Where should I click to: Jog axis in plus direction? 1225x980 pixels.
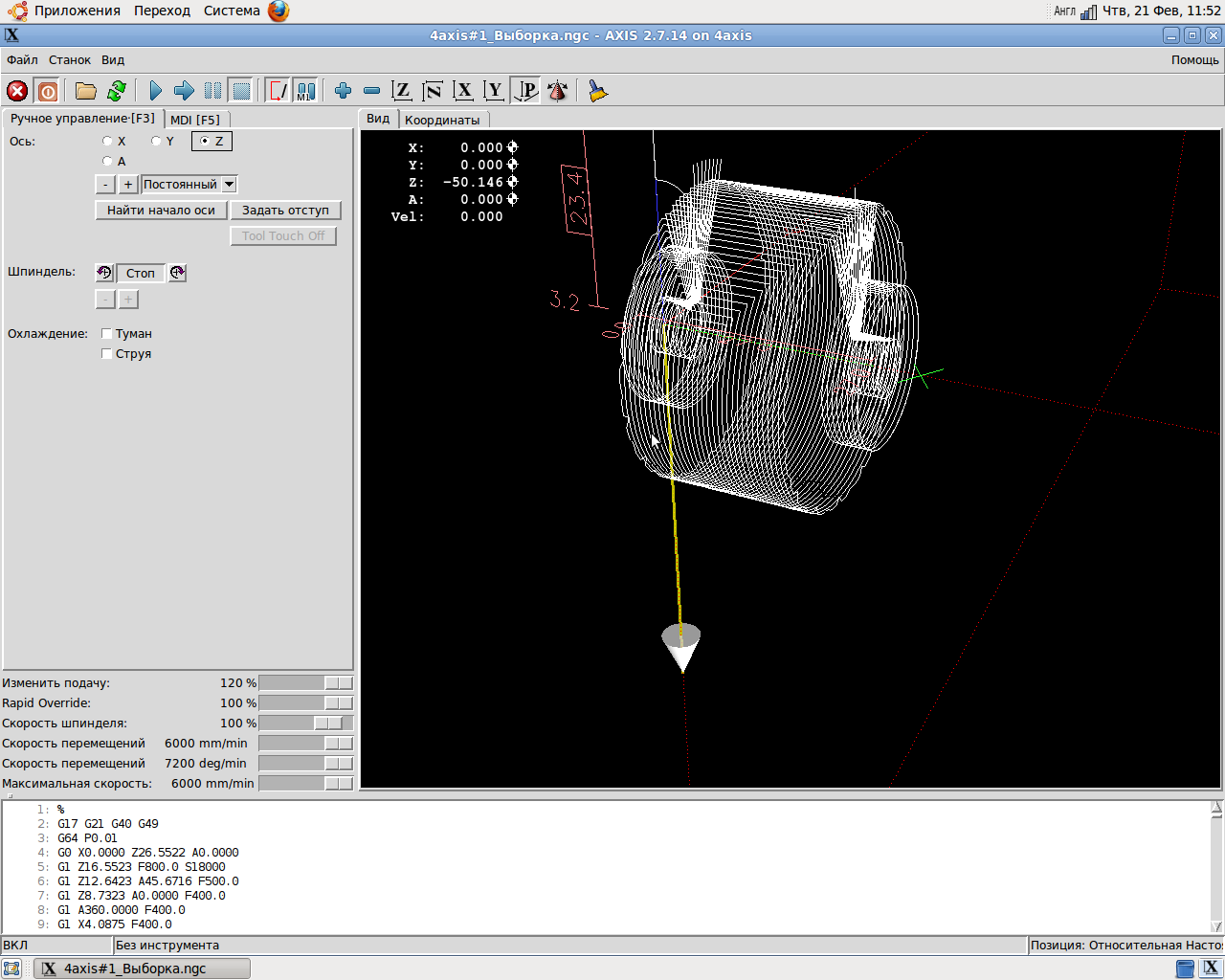(128, 185)
